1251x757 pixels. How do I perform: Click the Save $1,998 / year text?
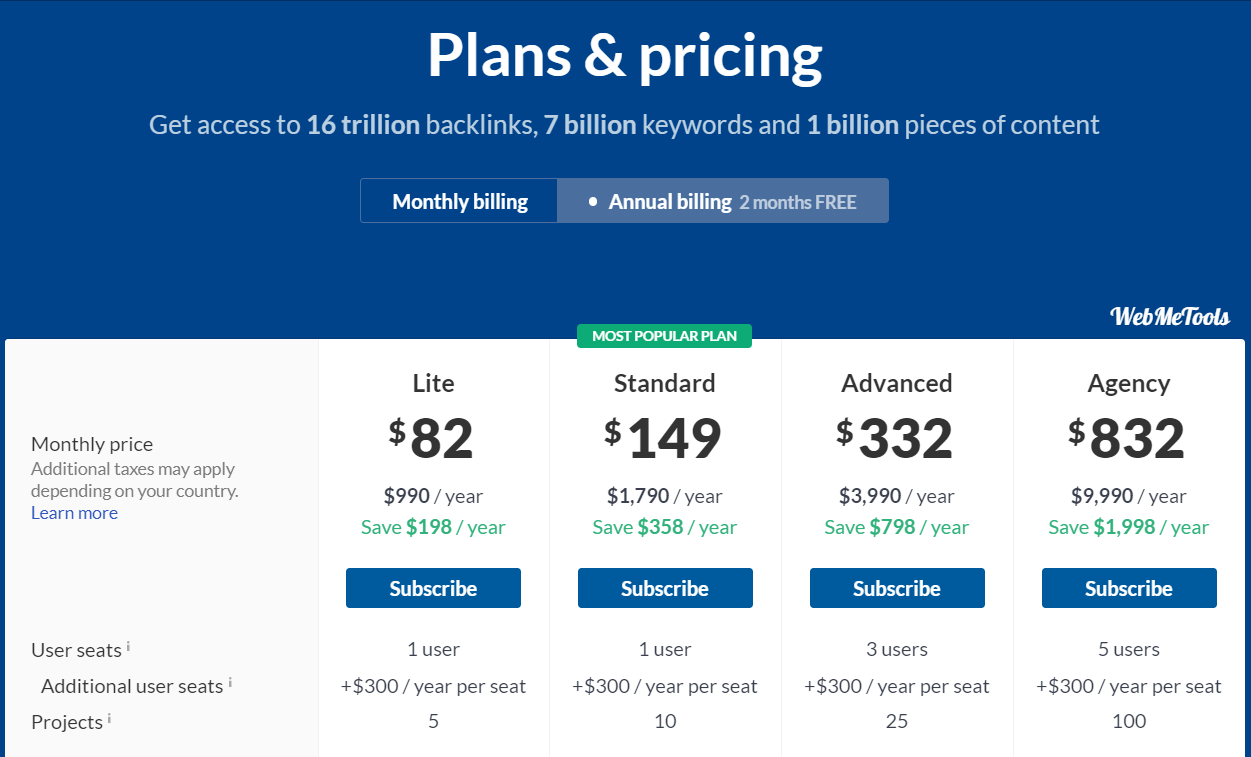[x=1129, y=527]
